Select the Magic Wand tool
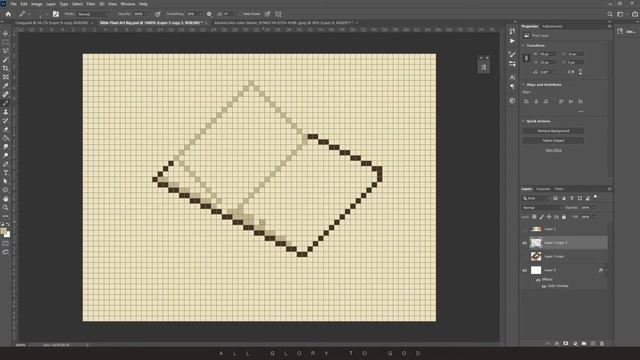This screenshot has height=360, width=640. 6,60
